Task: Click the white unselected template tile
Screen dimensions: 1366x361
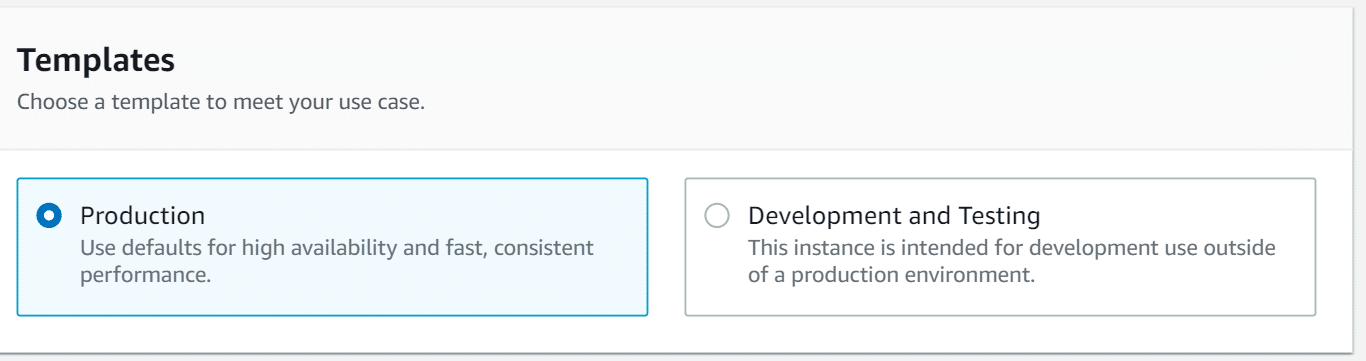Action: pos(1000,247)
